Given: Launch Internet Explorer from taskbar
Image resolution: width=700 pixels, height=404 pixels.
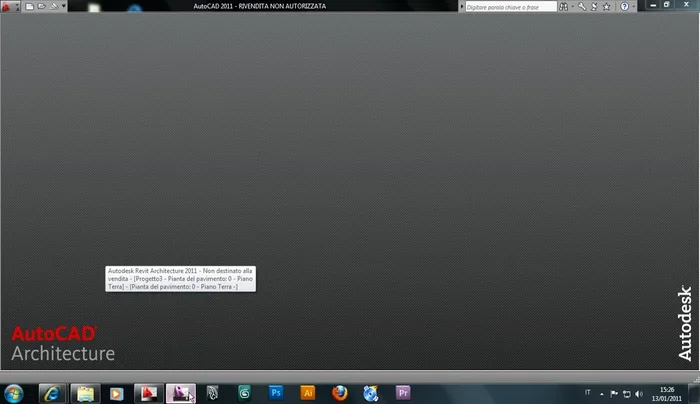Looking at the screenshot, I should [50, 392].
